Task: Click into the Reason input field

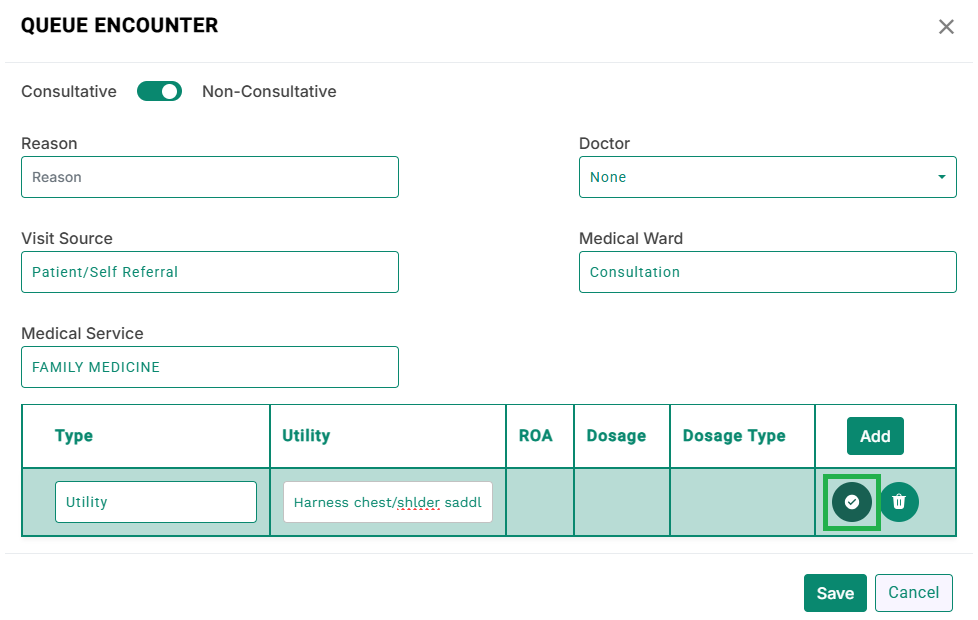Action: coord(210,177)
